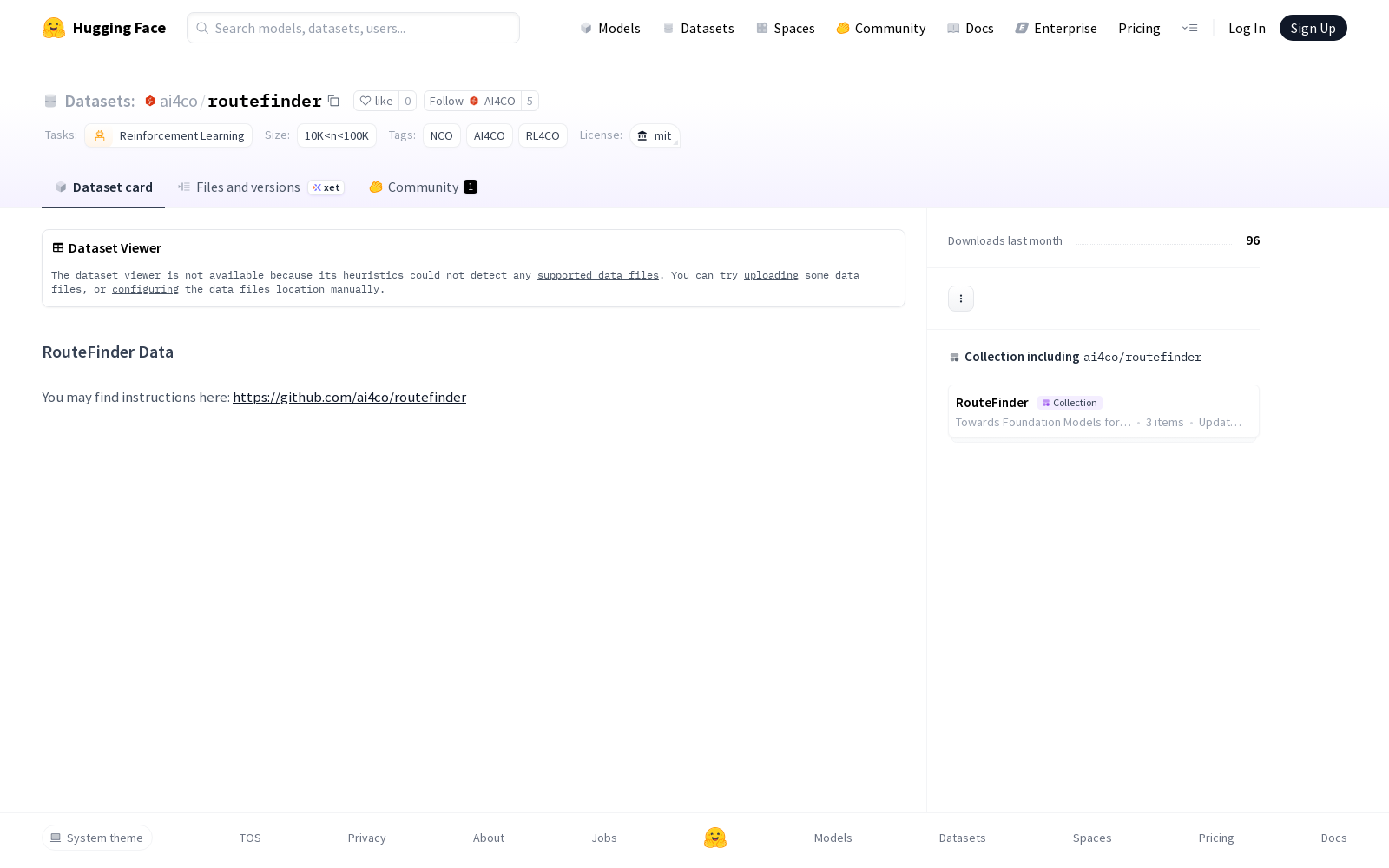Open Models footer link
This screenshot has height=868, width=1389.
point(833,838)
